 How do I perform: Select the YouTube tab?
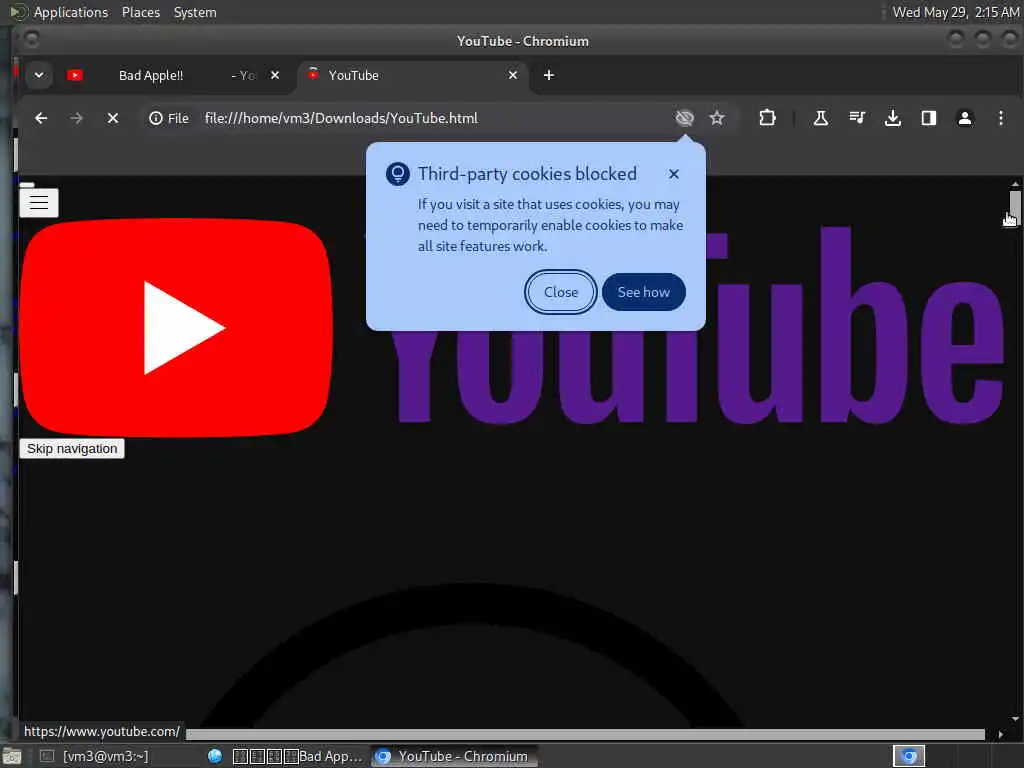(411, 75)
